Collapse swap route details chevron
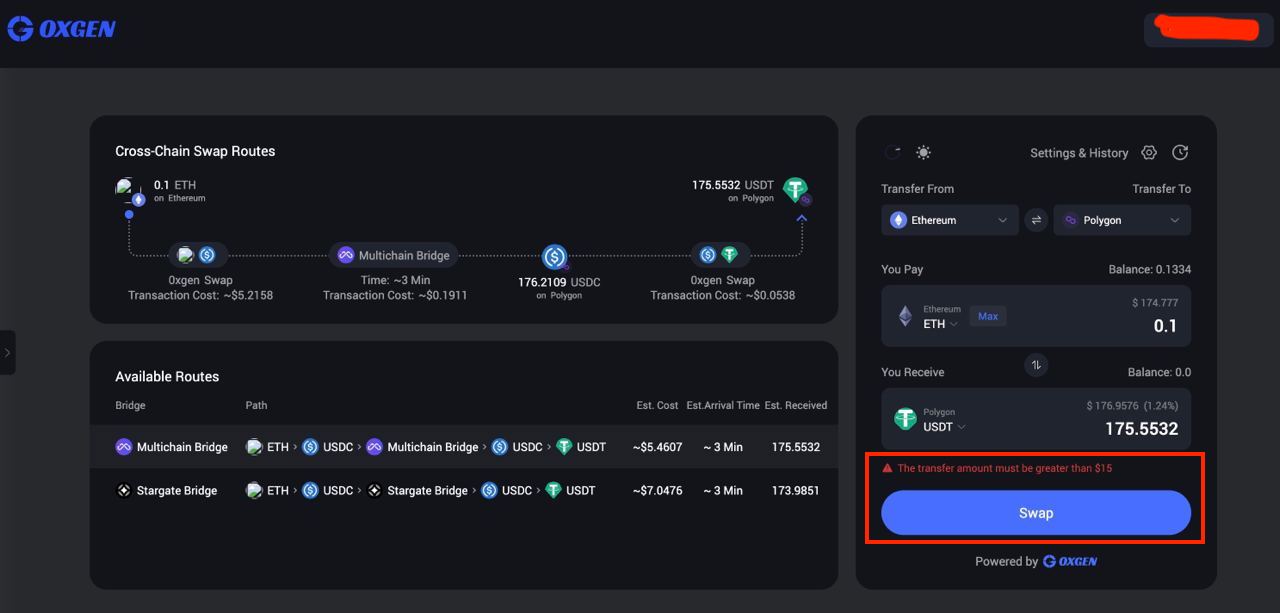Viewport: 1280px width, 613px height. 801,217
